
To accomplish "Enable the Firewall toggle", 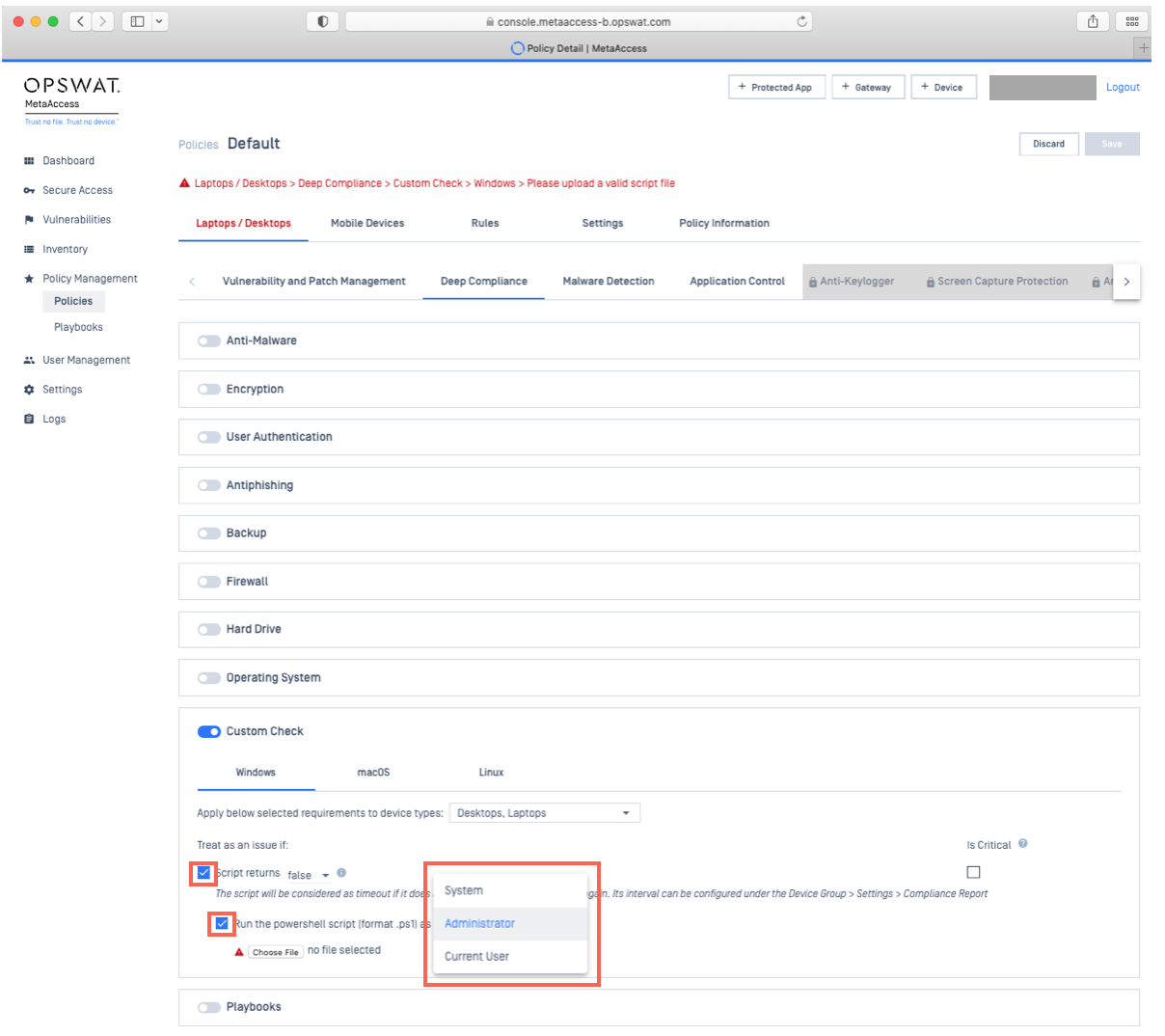I will [208, 582].
